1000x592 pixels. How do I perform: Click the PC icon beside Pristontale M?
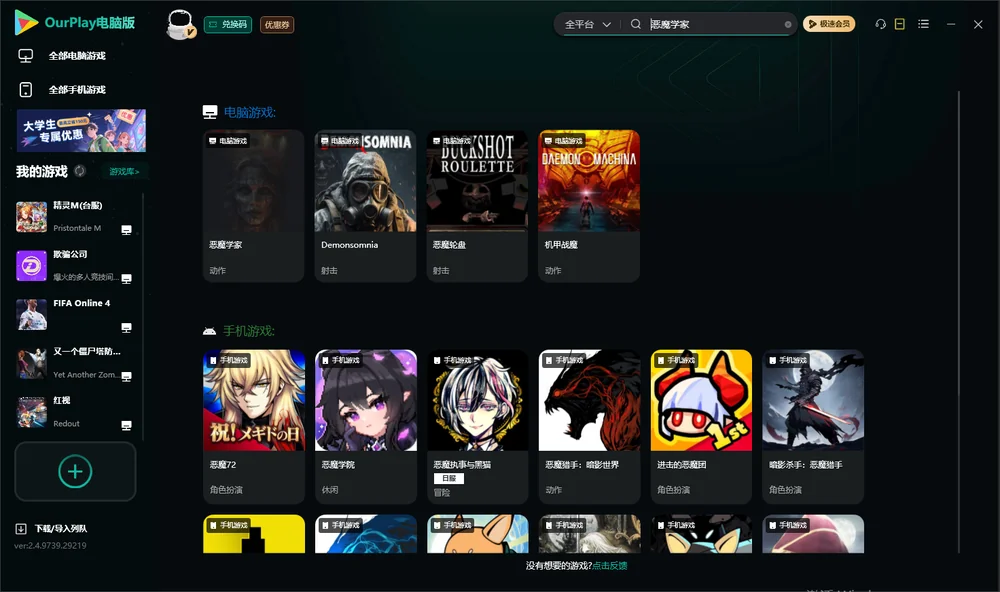(x=126, y=230)
